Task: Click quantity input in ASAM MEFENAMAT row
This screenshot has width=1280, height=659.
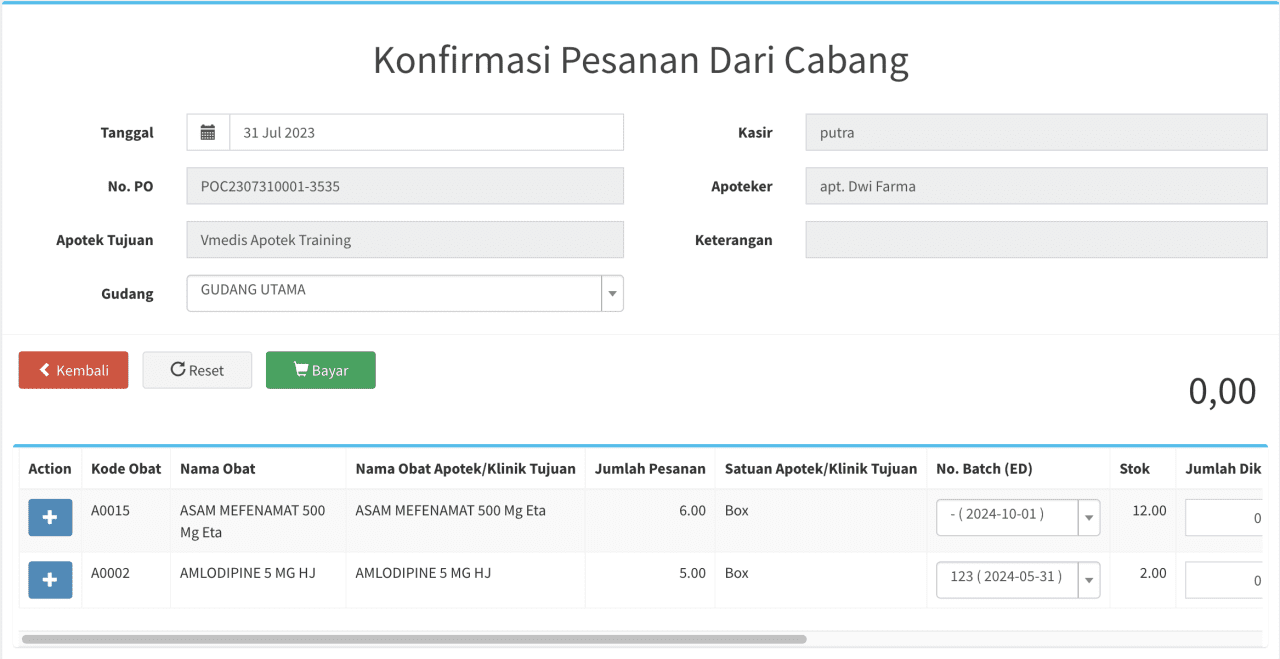Action: 1224,518
